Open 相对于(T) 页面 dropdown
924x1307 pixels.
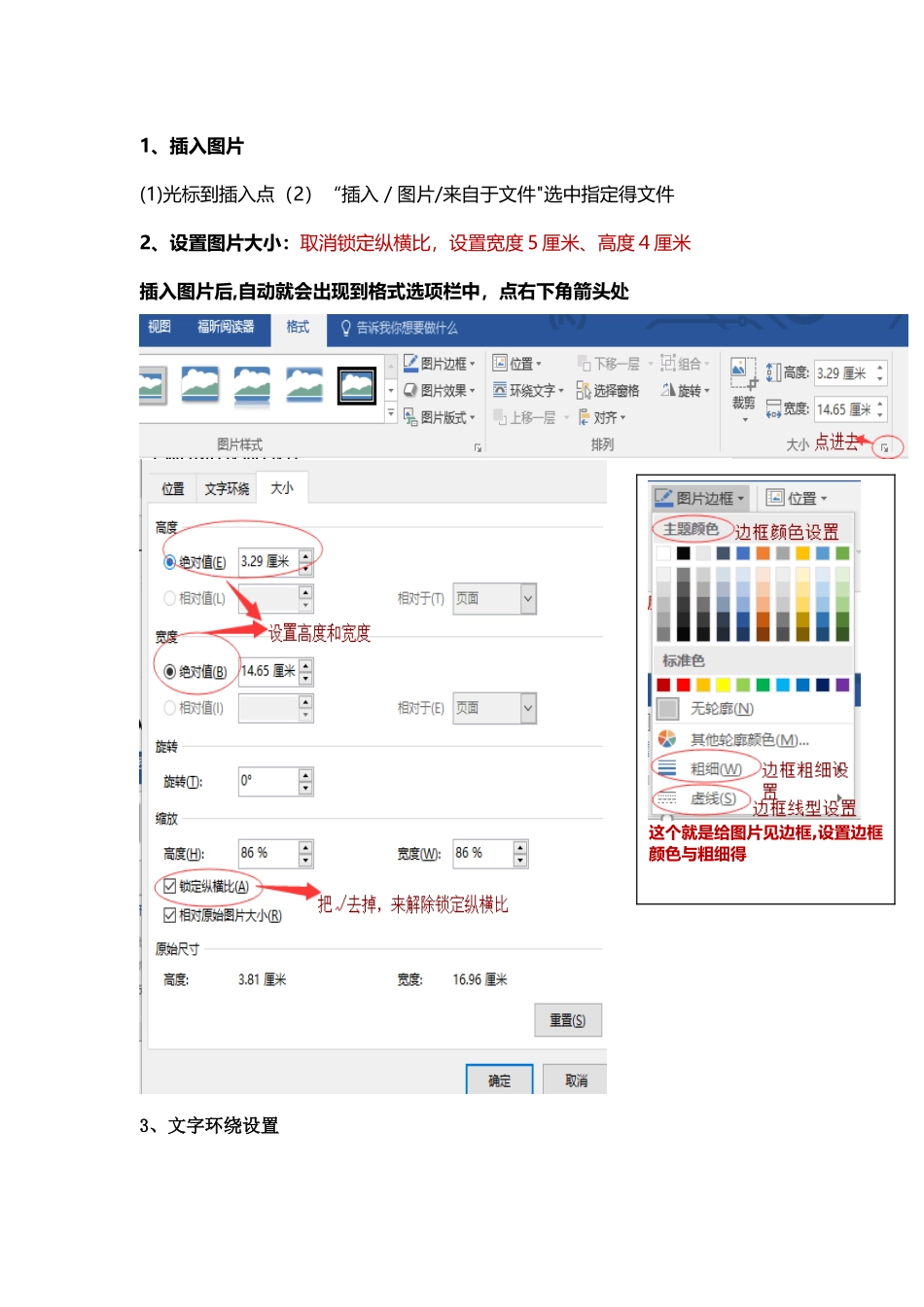[x=495, y=598]
